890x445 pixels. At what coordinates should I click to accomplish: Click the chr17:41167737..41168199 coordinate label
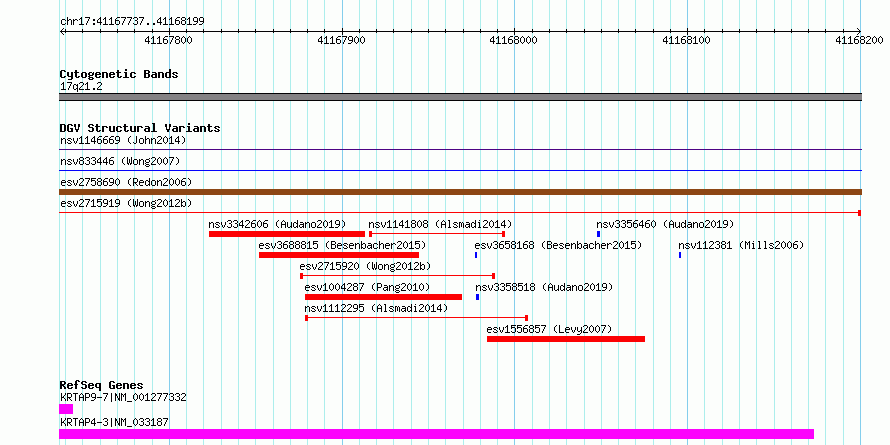(132, 22)
